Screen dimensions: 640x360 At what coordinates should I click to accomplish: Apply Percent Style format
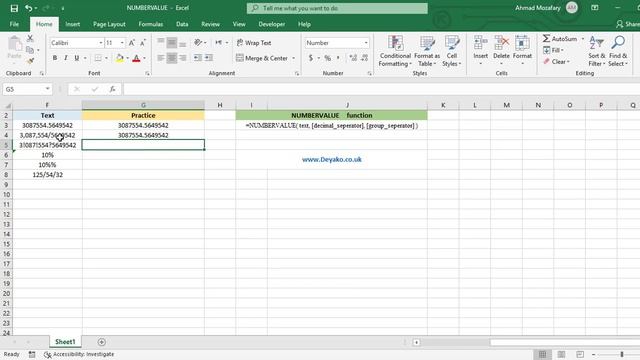coord(327,58)
